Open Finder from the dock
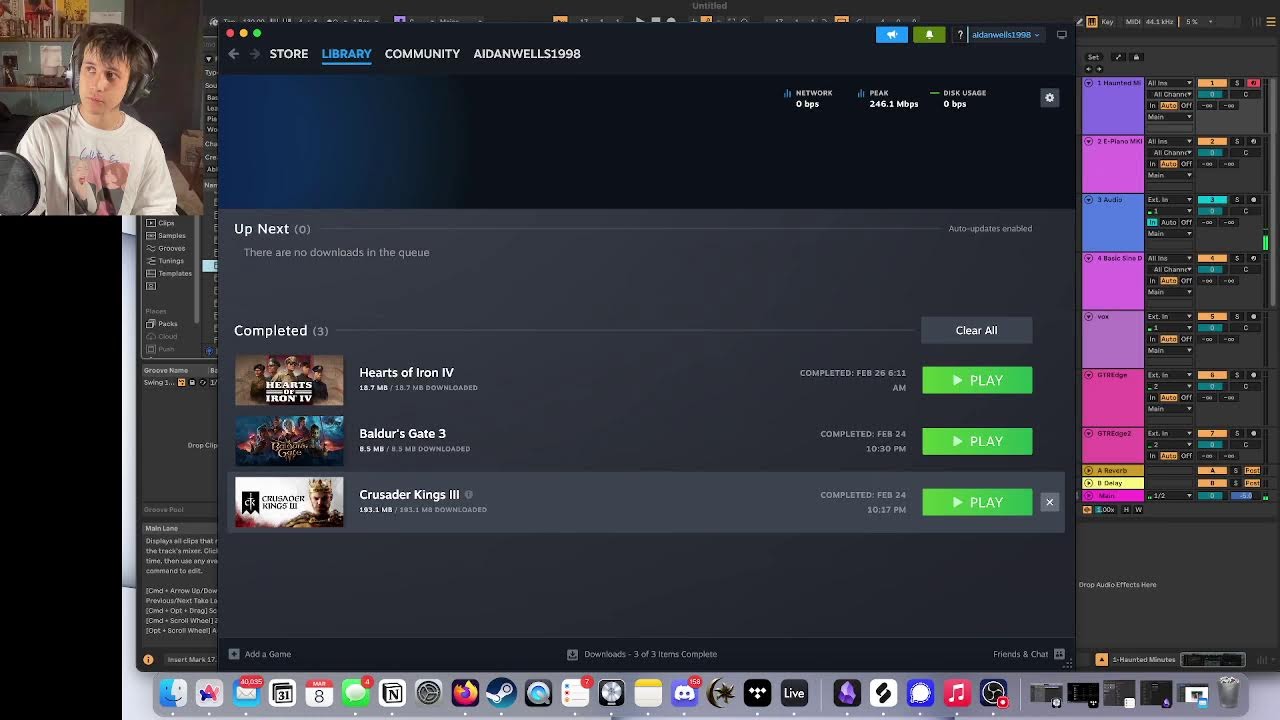 (173, 693)
